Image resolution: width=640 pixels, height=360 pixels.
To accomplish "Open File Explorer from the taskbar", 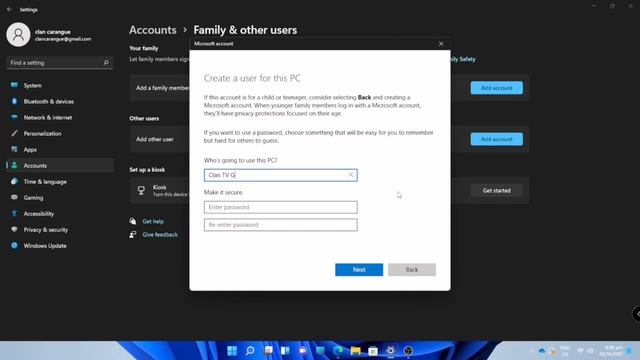I will click(x=356, y=351).
